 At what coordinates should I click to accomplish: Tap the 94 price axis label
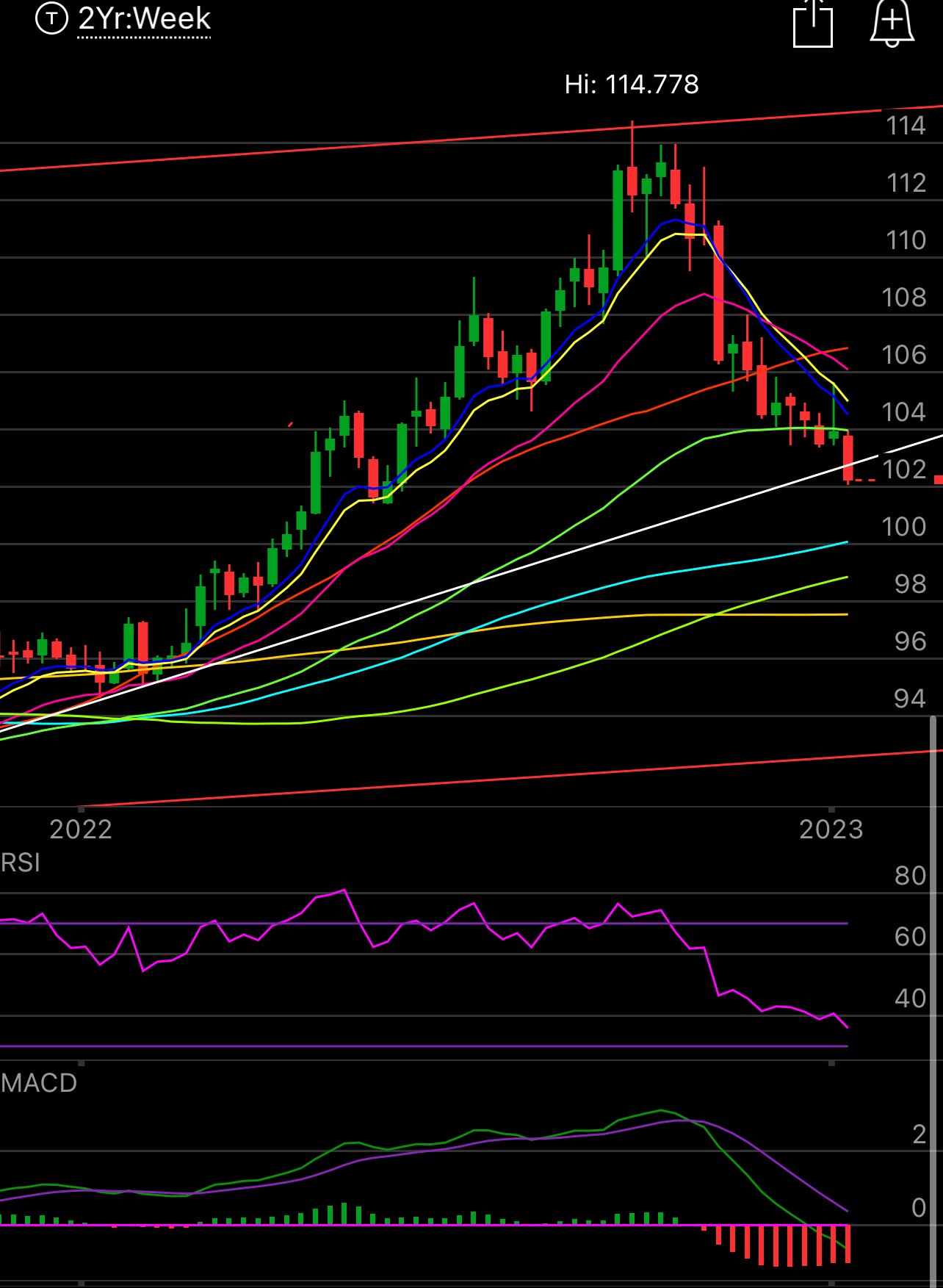click(910, 699)
